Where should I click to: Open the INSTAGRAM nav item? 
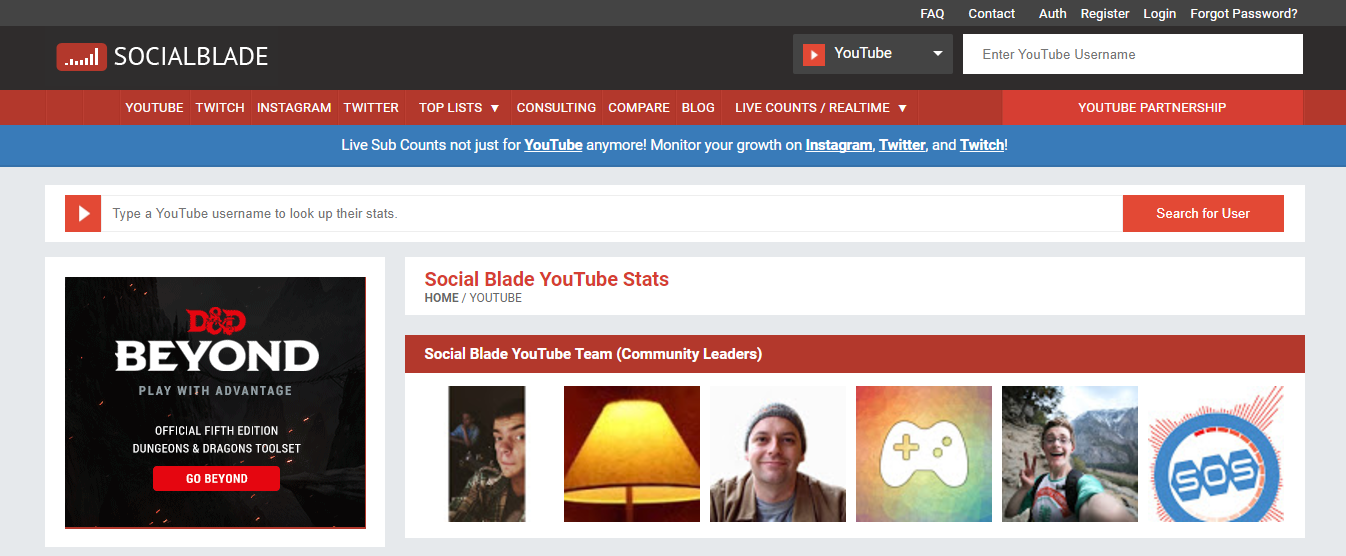click(x=294, y=107)
